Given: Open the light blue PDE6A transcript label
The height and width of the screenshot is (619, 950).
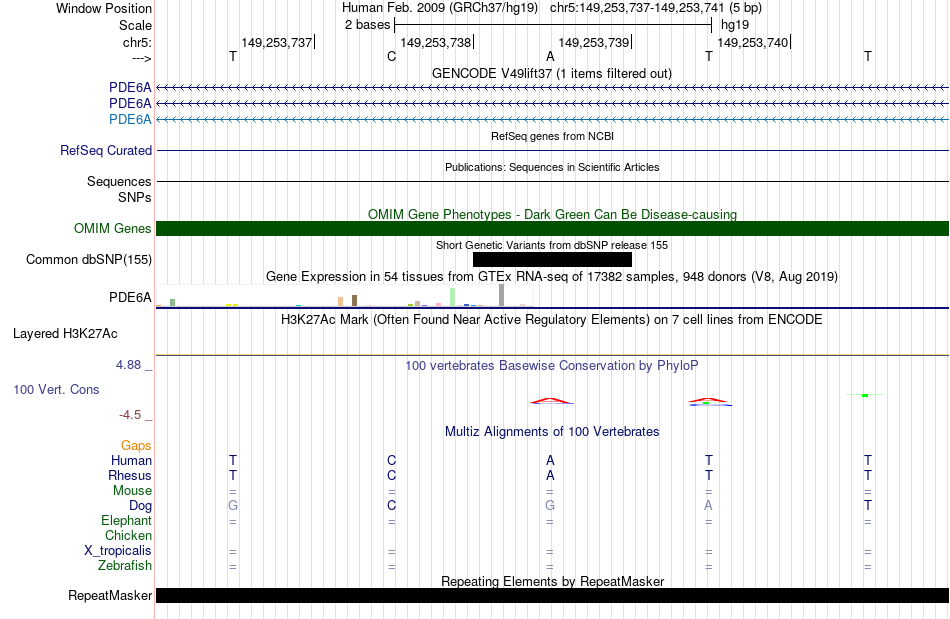Looking at the screenshot, I should click(130, 119).
